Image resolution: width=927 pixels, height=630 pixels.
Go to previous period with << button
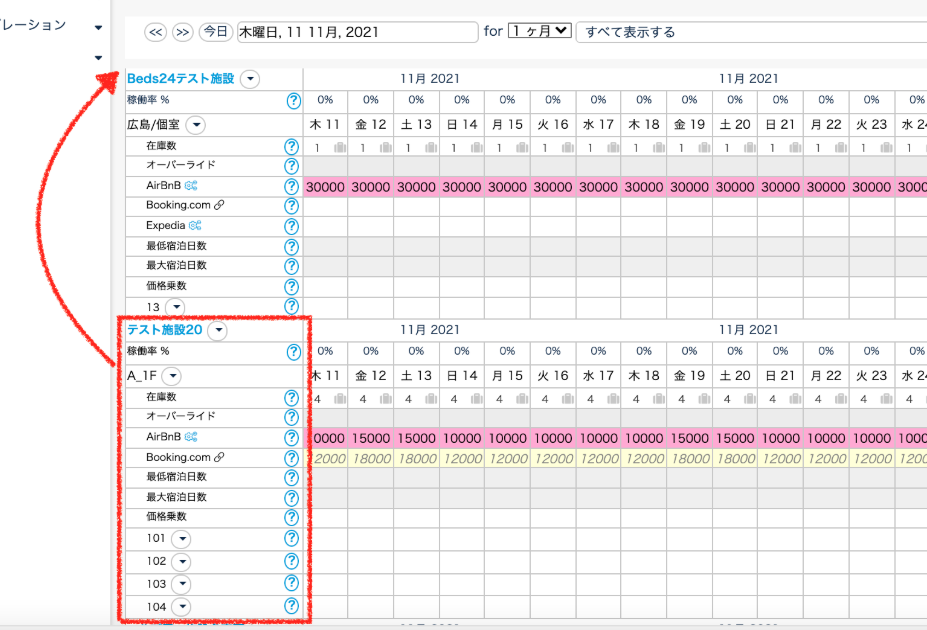pyautogui.click(x=155, y=32)
